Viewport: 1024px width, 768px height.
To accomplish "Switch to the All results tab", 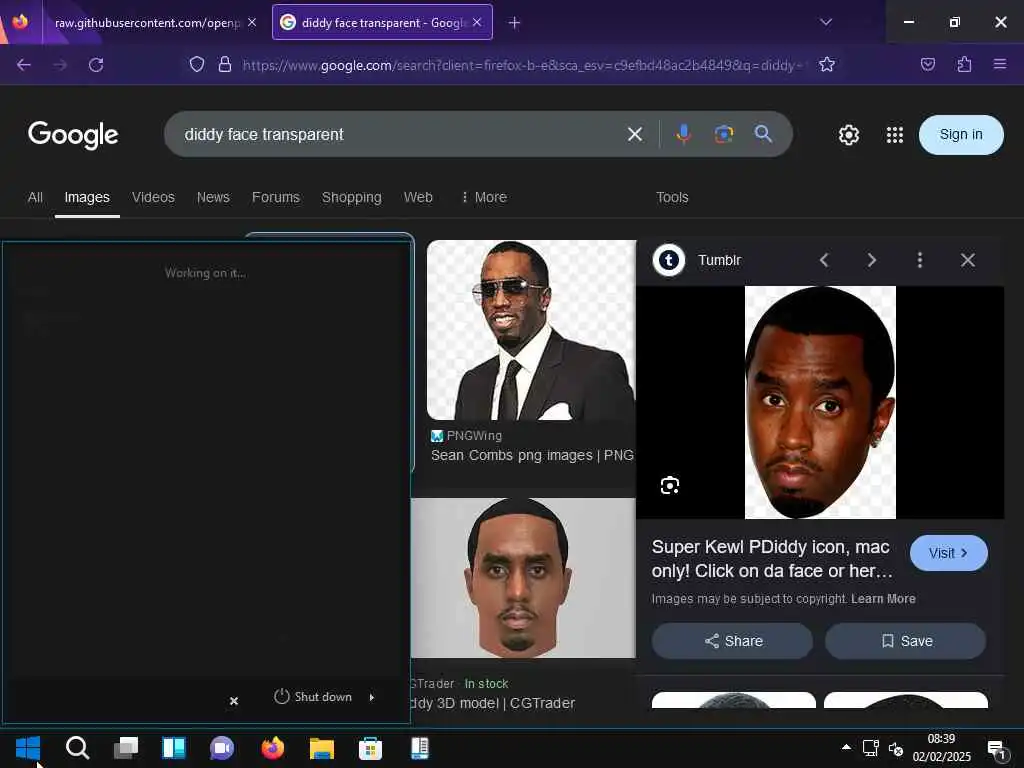I will click(x=35, y=197).
